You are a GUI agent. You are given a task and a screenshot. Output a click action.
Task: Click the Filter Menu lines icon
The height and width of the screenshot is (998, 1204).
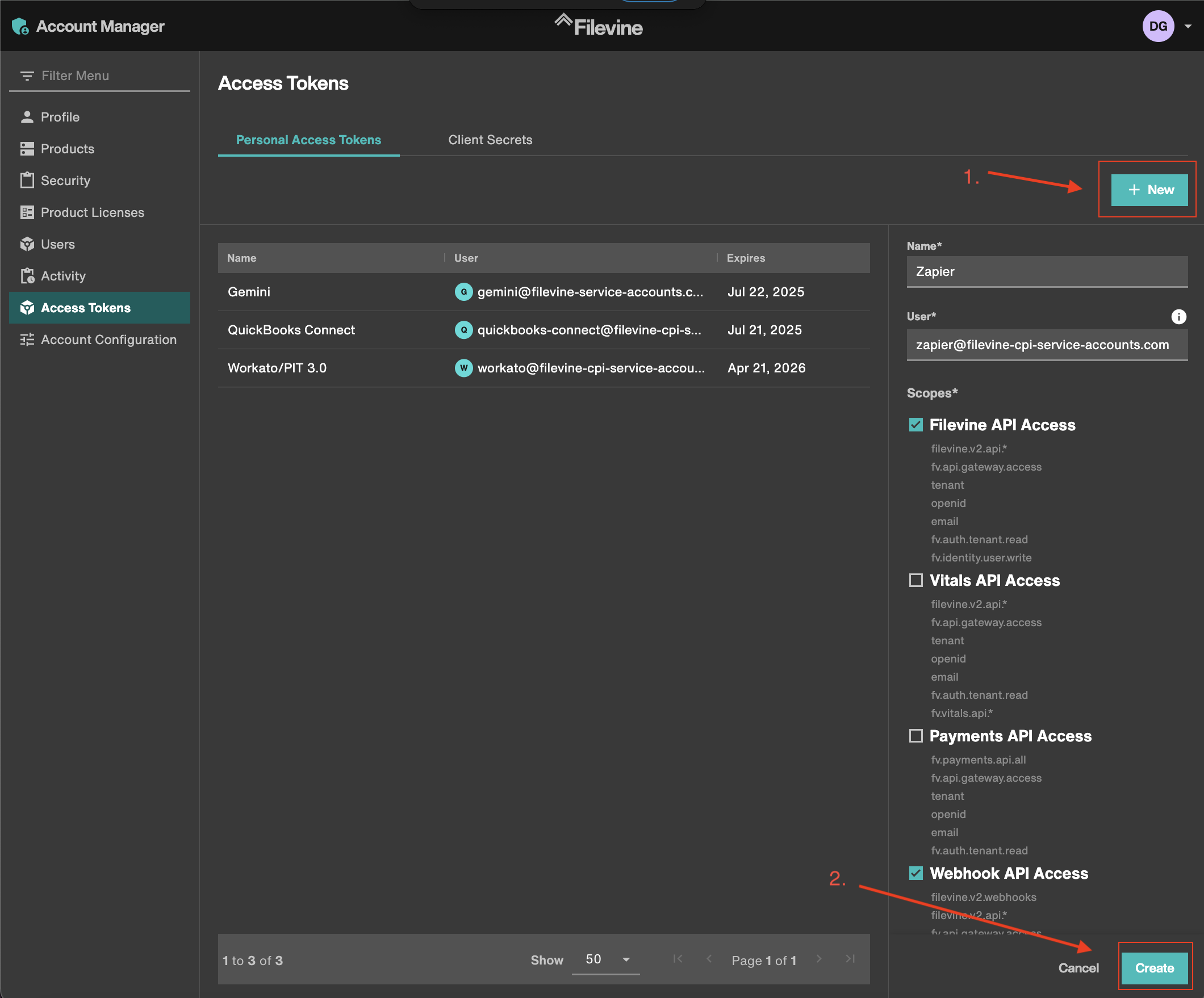26,76
